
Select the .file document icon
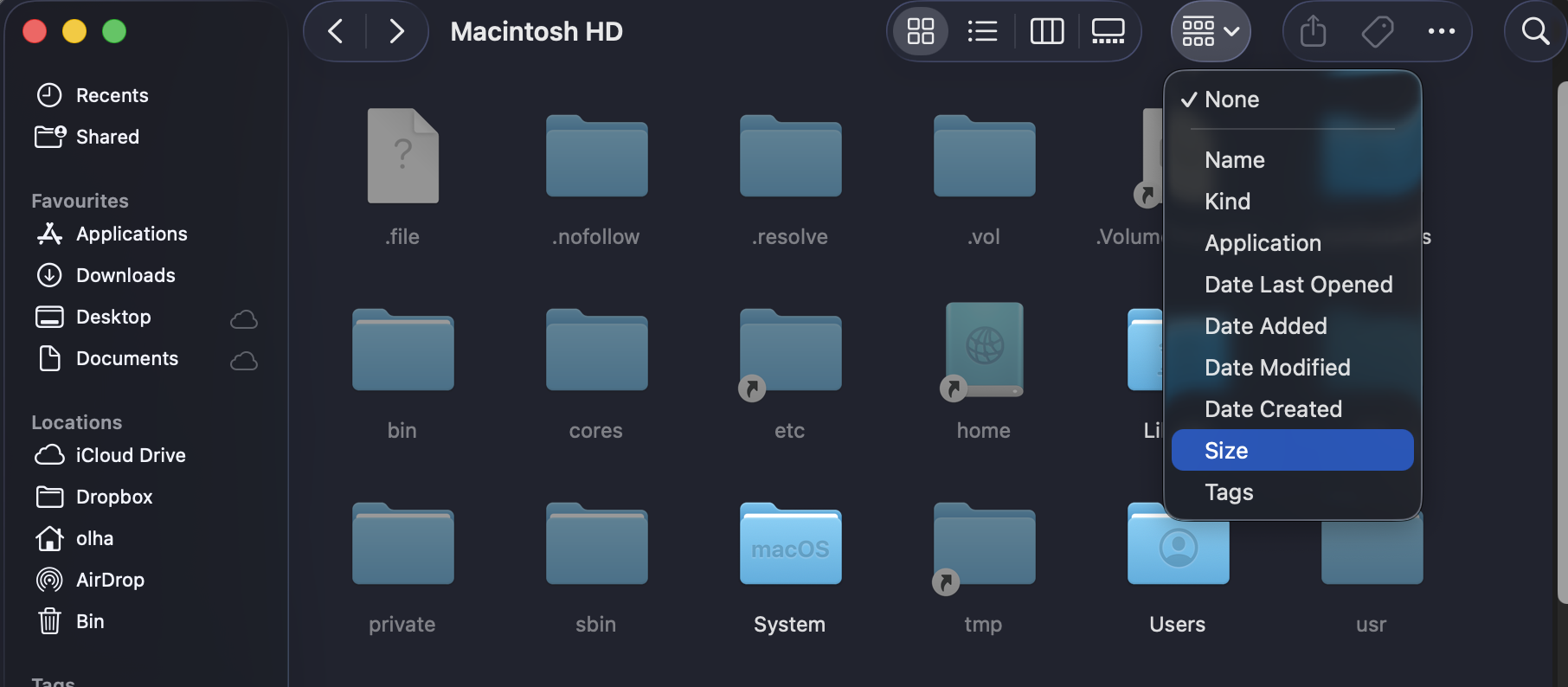click(x=403, y=156)
